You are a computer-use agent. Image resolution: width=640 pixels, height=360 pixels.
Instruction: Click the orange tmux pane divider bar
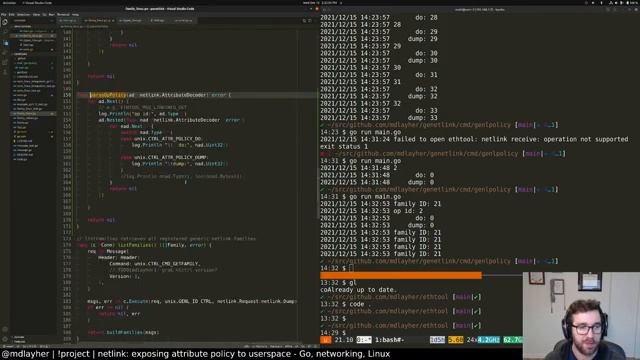point(401,276)
